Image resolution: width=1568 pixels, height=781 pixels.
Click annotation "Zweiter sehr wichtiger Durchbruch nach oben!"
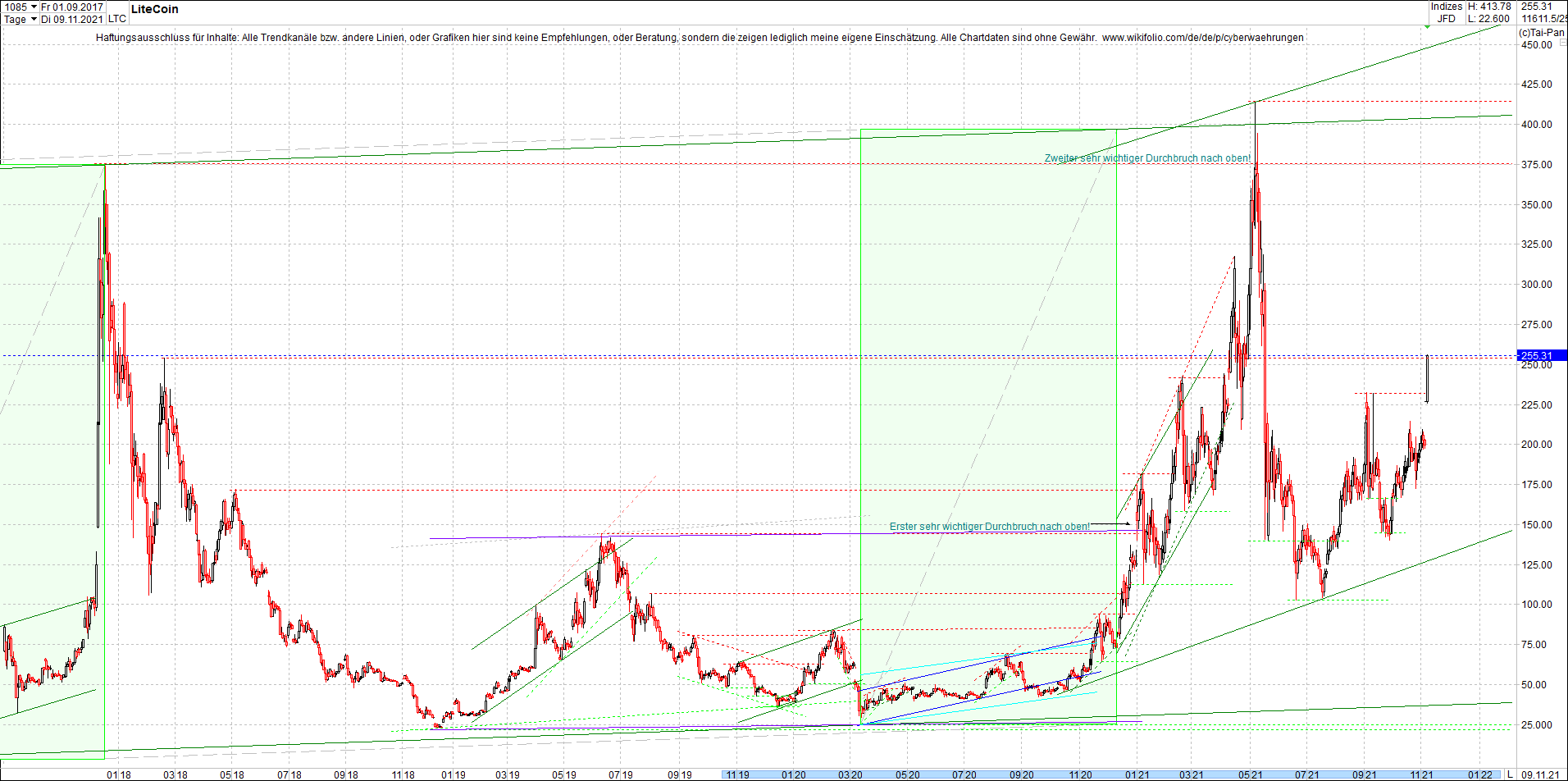[1146, 158]
